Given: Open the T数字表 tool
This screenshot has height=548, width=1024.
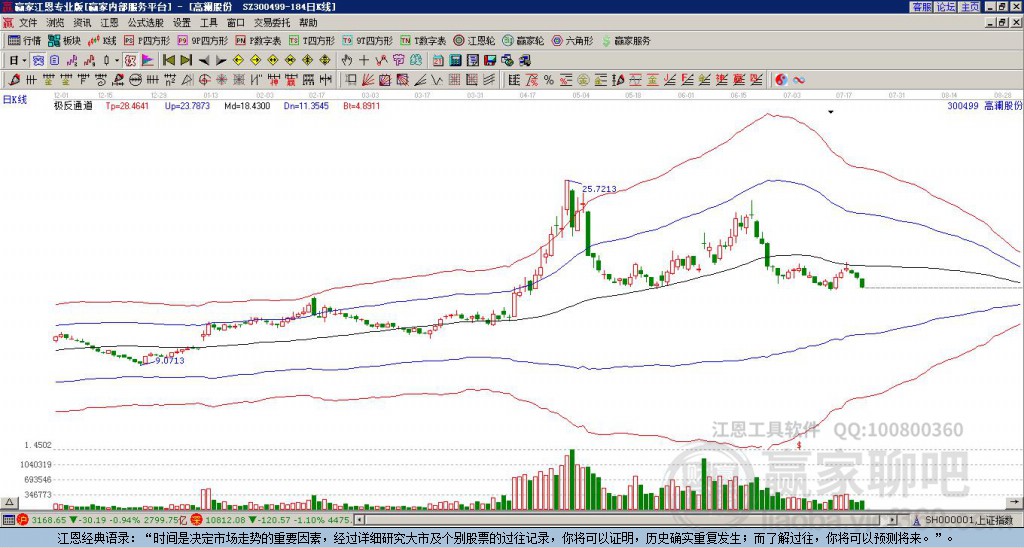Looking at the screenshot, I should (x=423, y=40).
